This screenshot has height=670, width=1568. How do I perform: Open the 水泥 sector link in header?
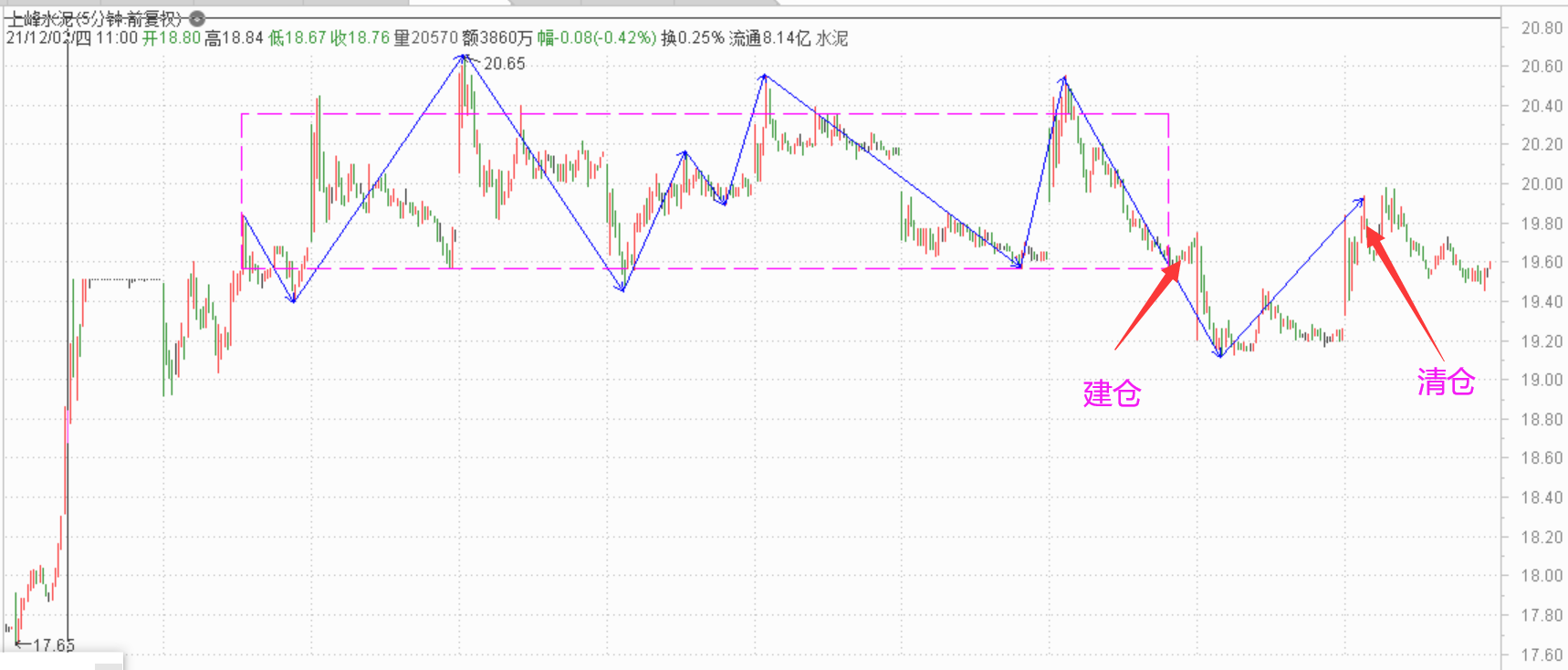coord(831,38)
